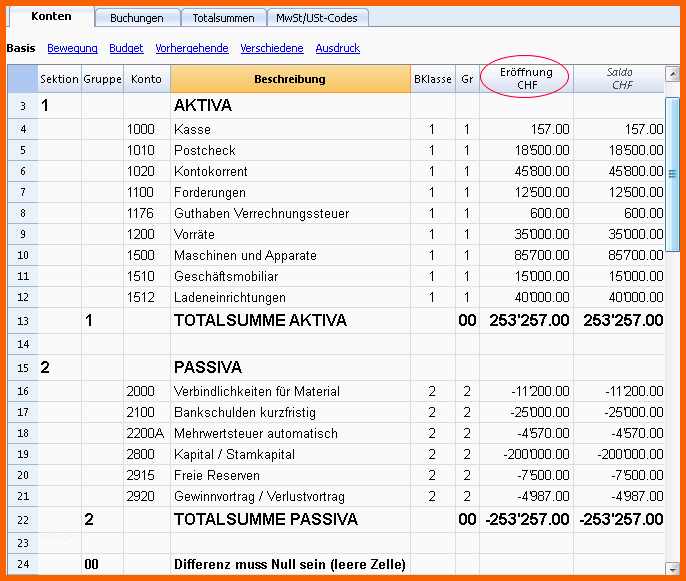Click the Beschreibung column header
The width and height of the screenshot is (686, 581).
click(x=290, y=79)
